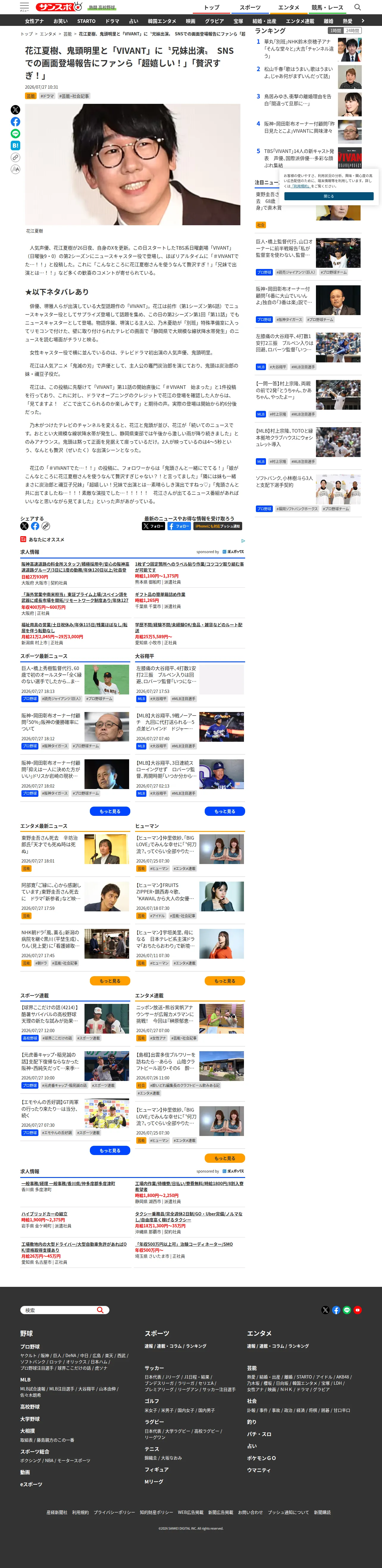Open thumbnail for ranking item 3 鳥居みゆき
382x1568 pixels.
[349, 105]
